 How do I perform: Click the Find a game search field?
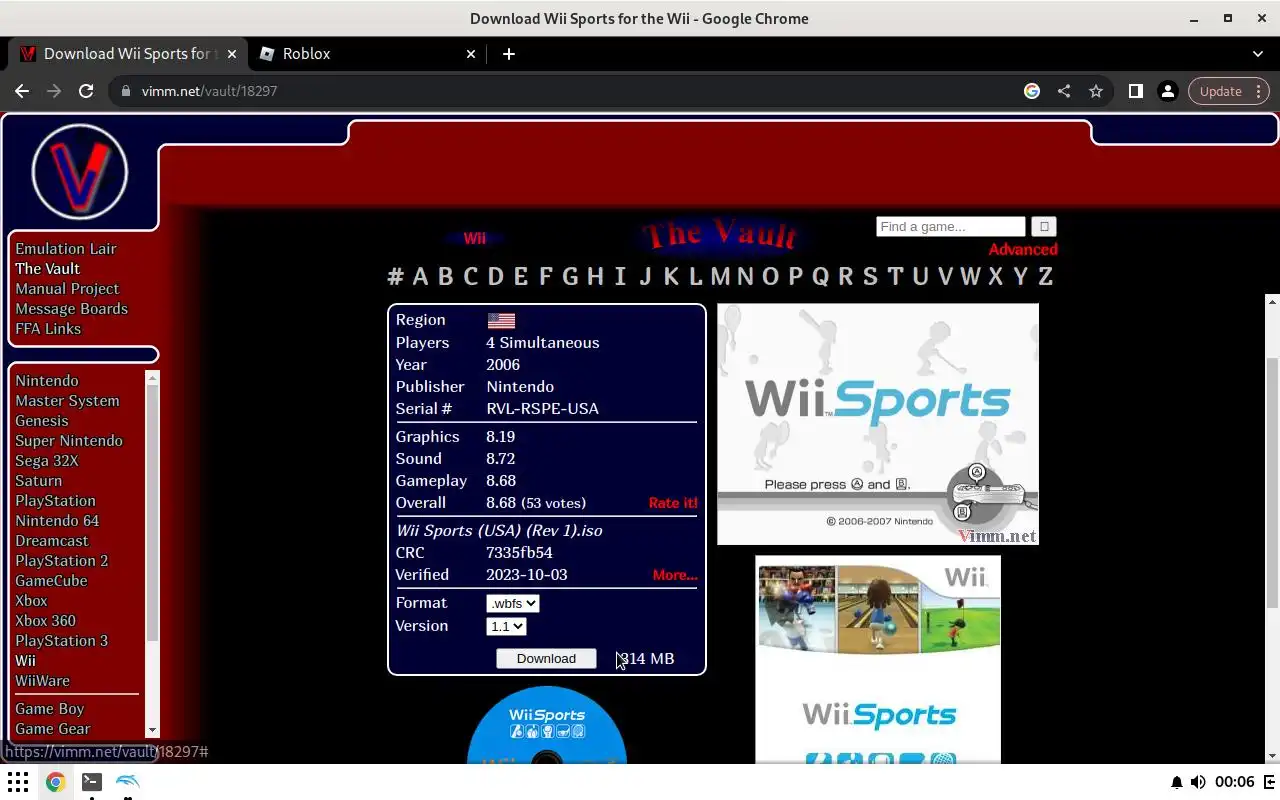950,227
